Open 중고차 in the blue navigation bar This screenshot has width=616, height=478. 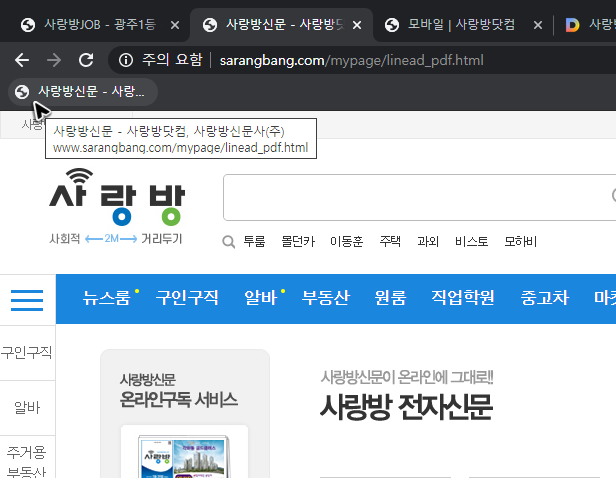pos(544,298)
